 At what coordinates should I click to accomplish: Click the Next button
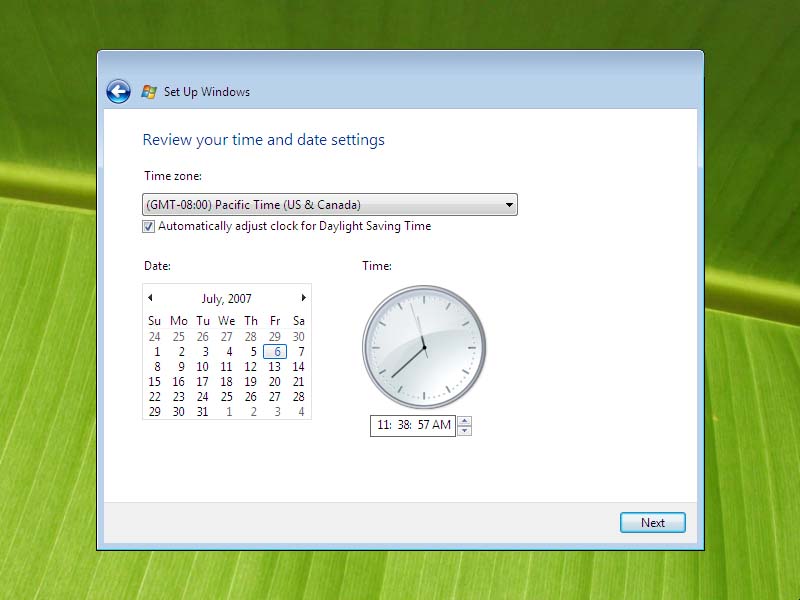tap(653, 523)
